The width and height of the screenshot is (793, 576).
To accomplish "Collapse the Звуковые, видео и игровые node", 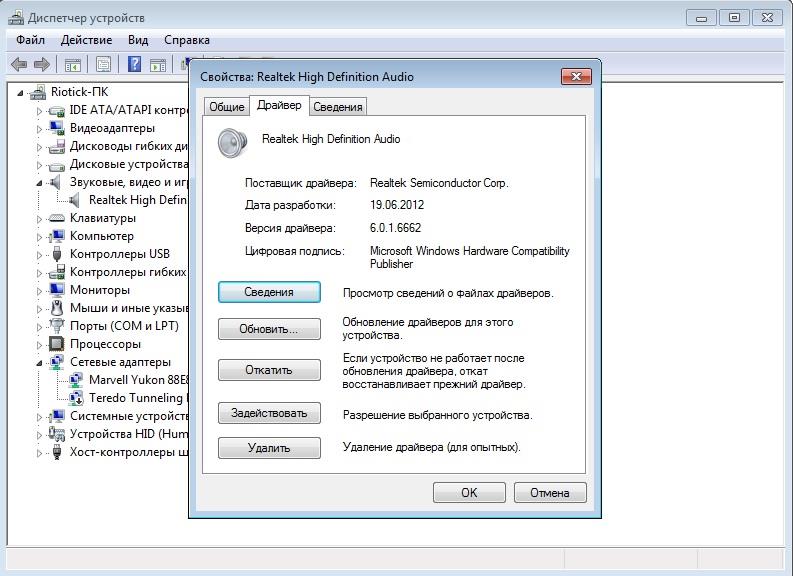I will (x=40, y=183).
